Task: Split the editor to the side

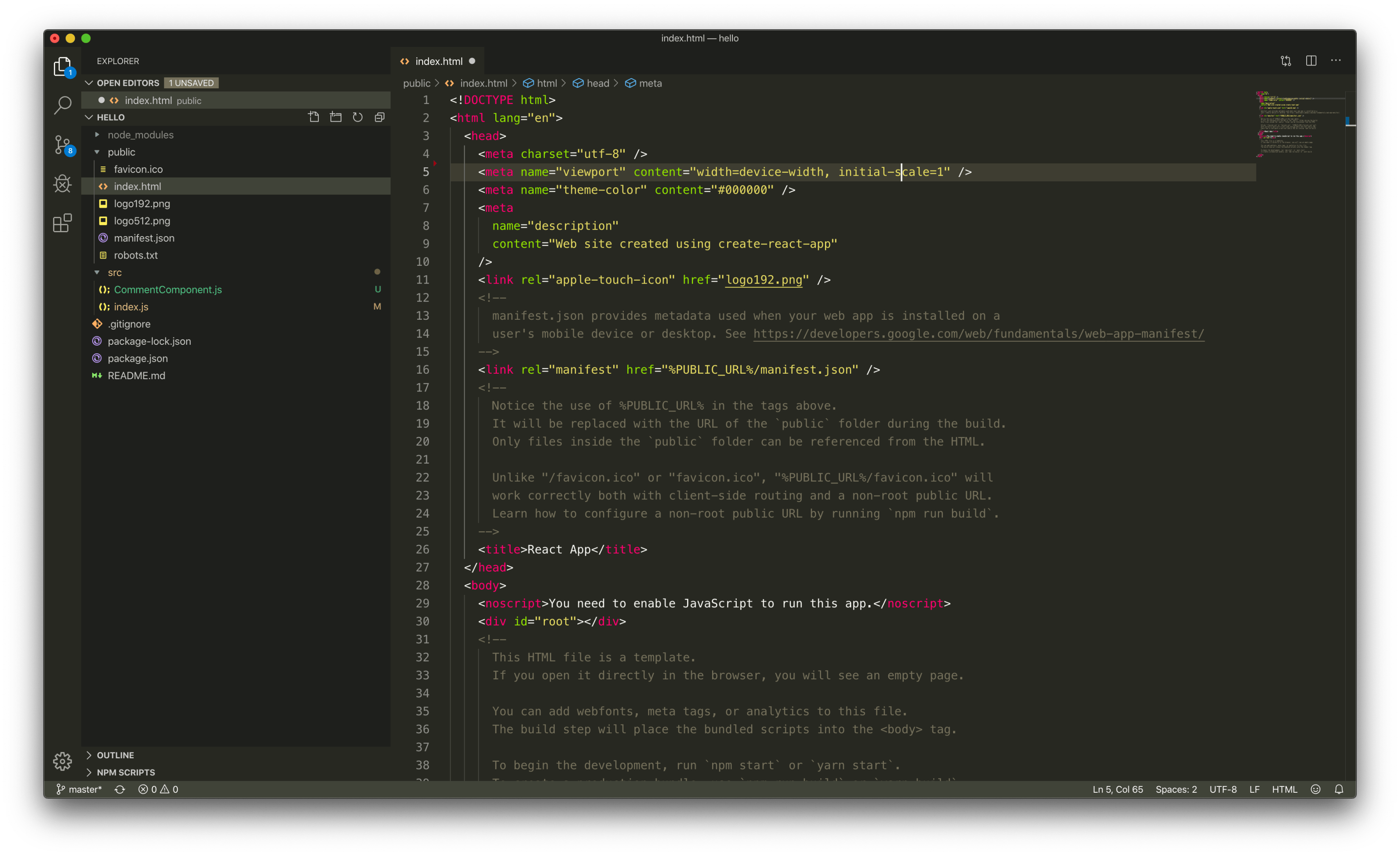Action: [1311, 61]
